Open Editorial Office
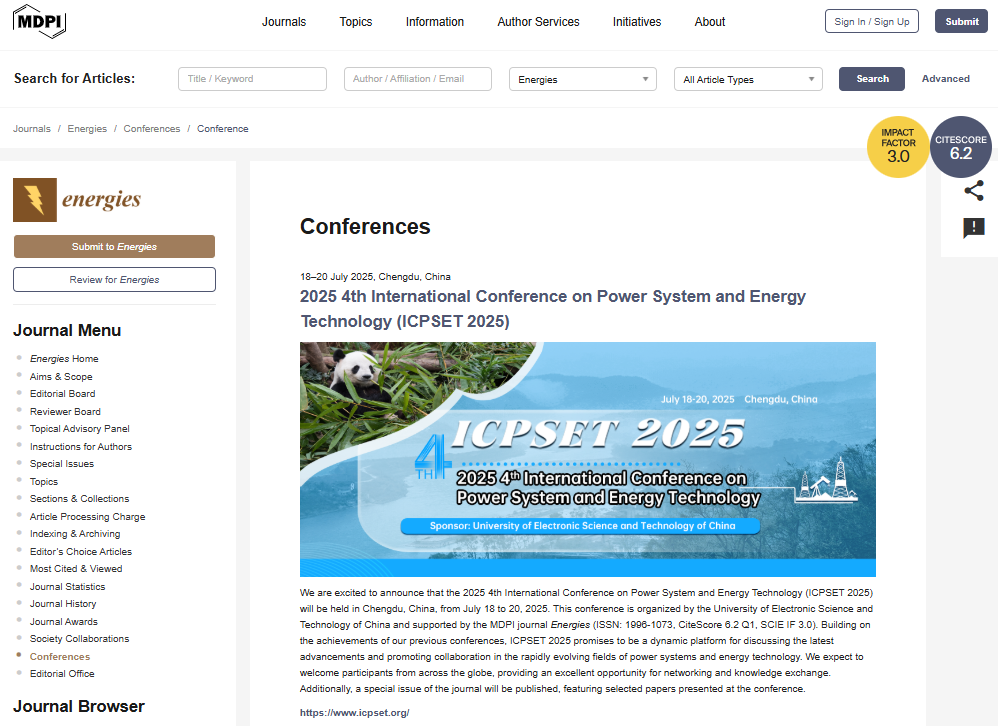998x726 pixels. coord(62,674)
